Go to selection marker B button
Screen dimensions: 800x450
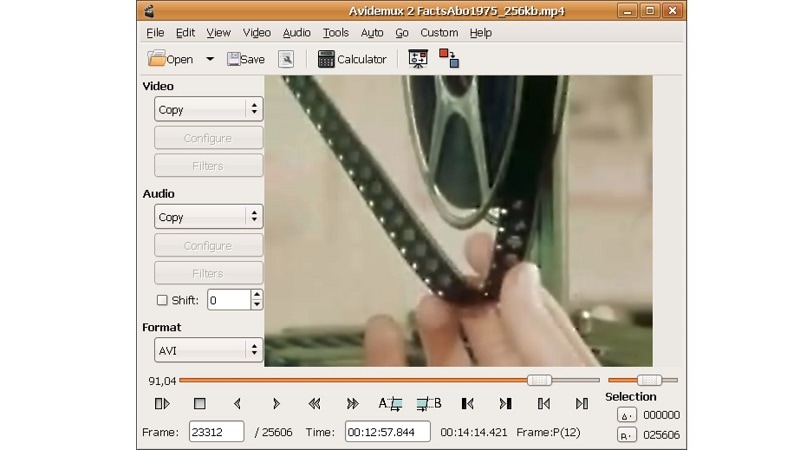tap(627, 435)
